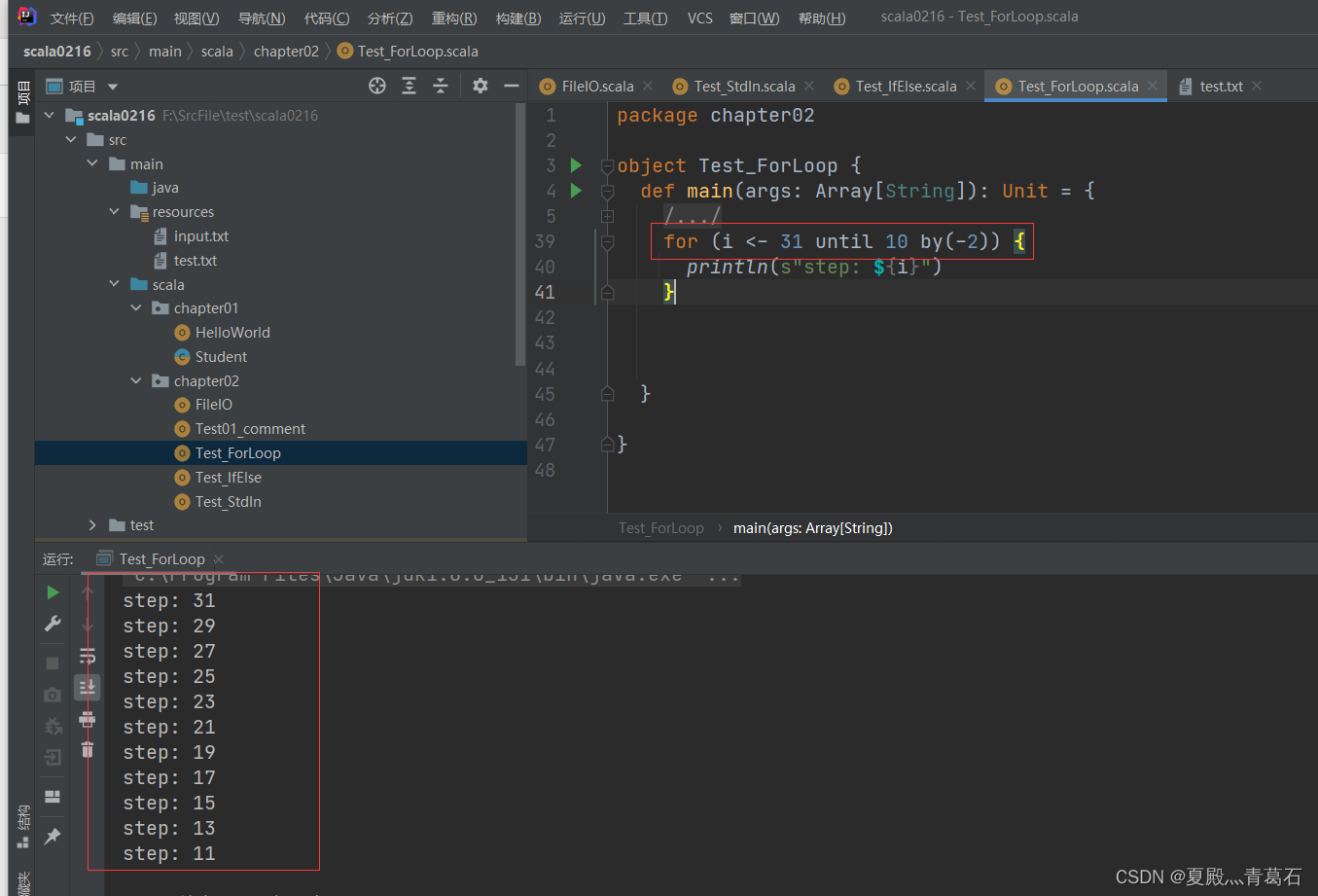Open run configuration wrench icon
The height and width of the screenshot is (896, 1318).
pyautogui.click(x=53, y=624)
